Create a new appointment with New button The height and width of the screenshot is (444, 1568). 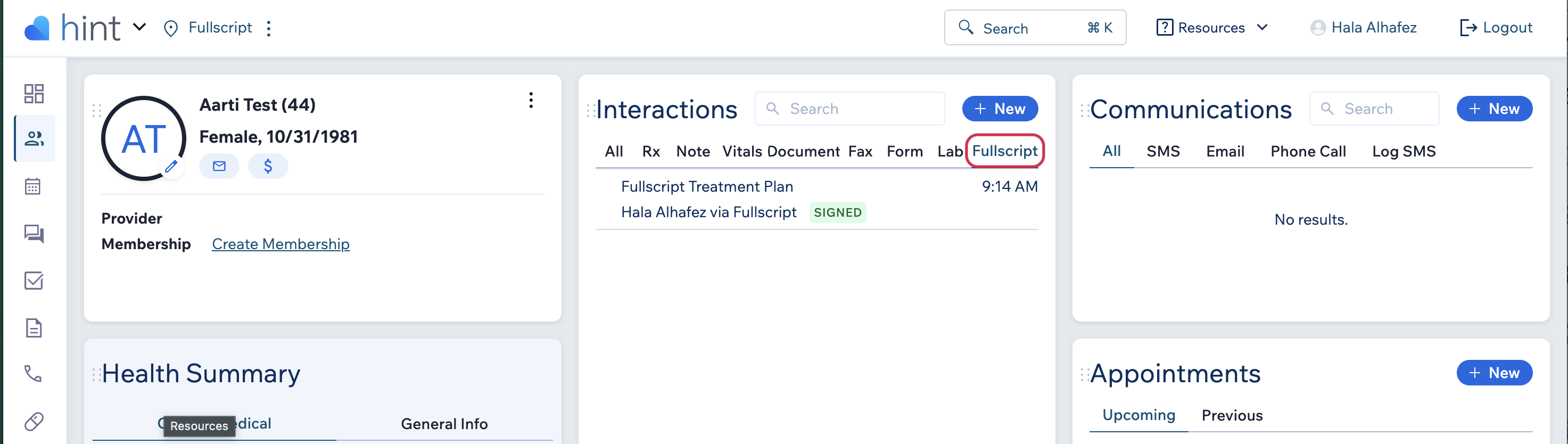point(1493,373)
